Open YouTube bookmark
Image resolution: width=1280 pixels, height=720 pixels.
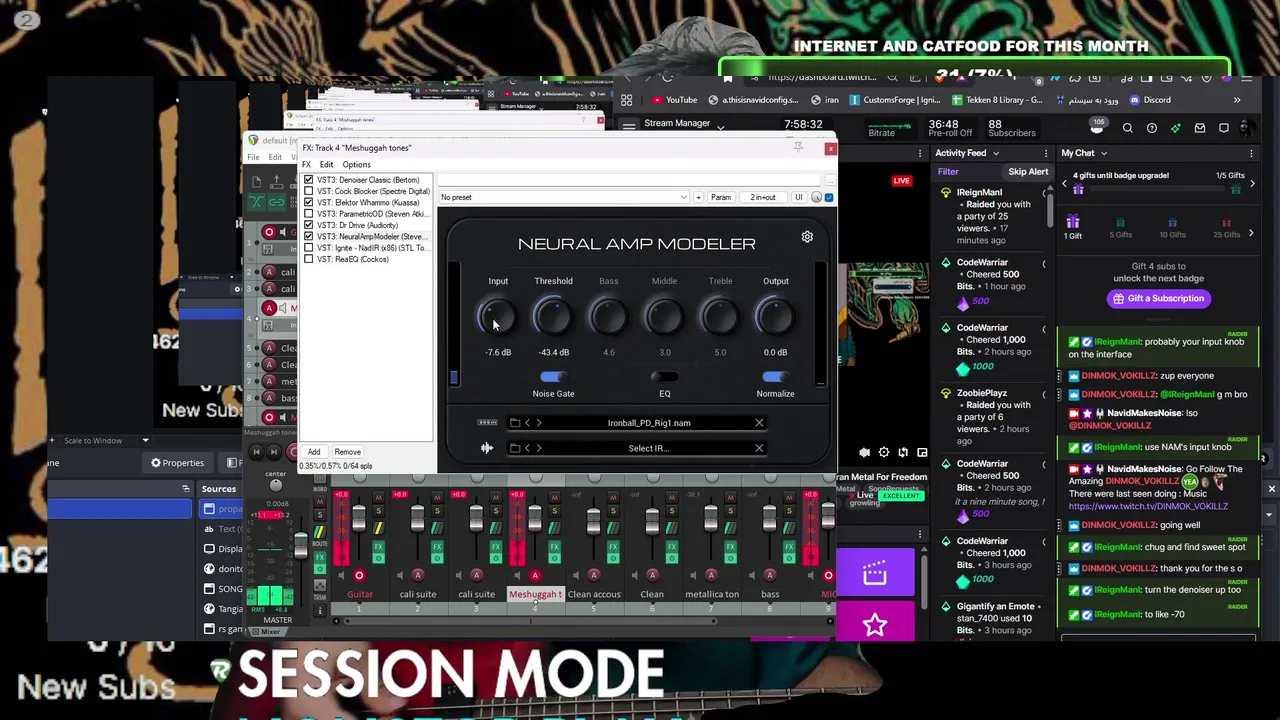[674, 100]
